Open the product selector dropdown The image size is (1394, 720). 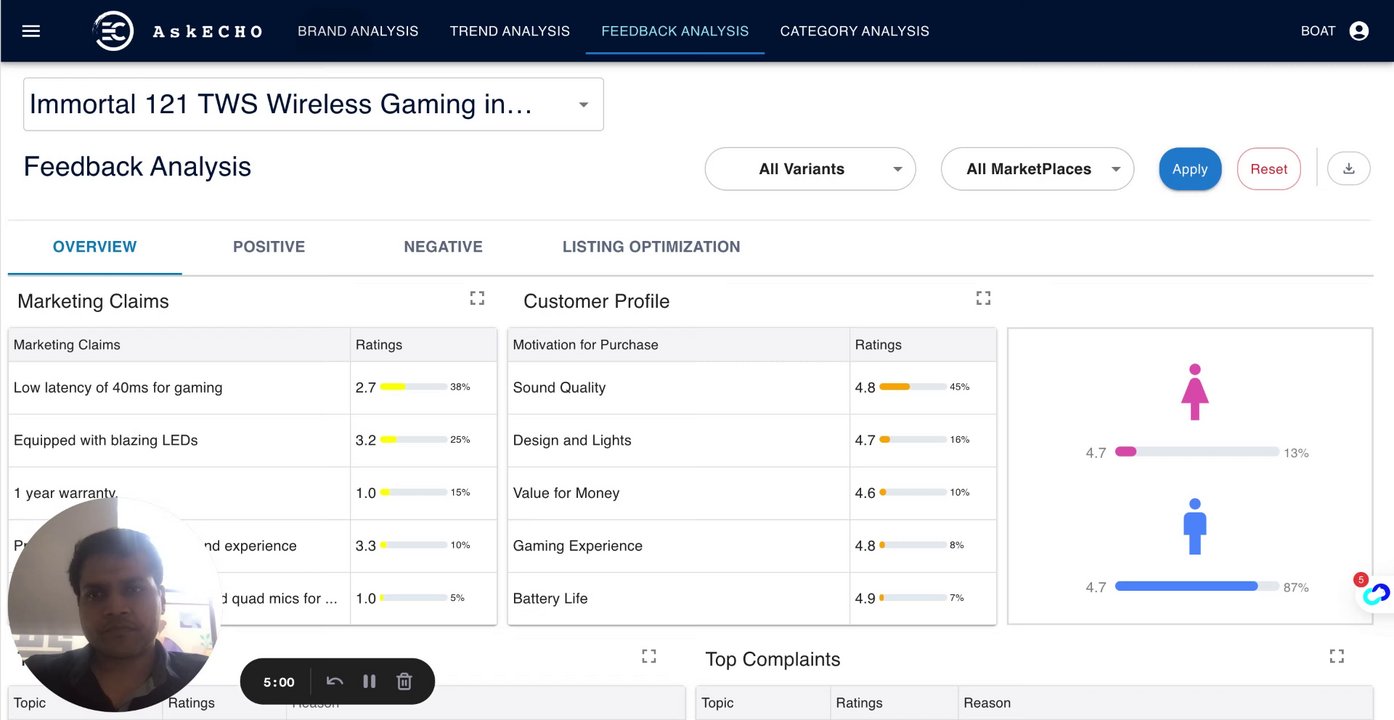tap(313, 104)
